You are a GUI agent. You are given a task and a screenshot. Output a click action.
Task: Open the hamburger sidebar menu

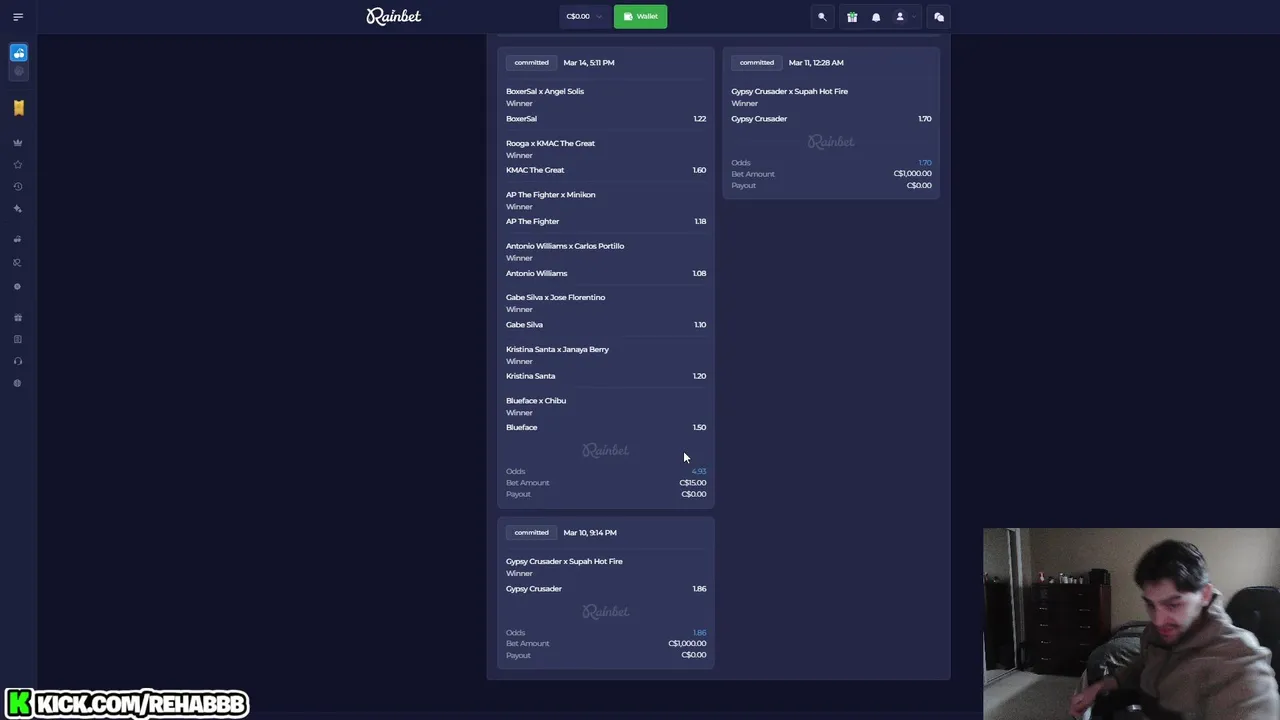point(17,17)
